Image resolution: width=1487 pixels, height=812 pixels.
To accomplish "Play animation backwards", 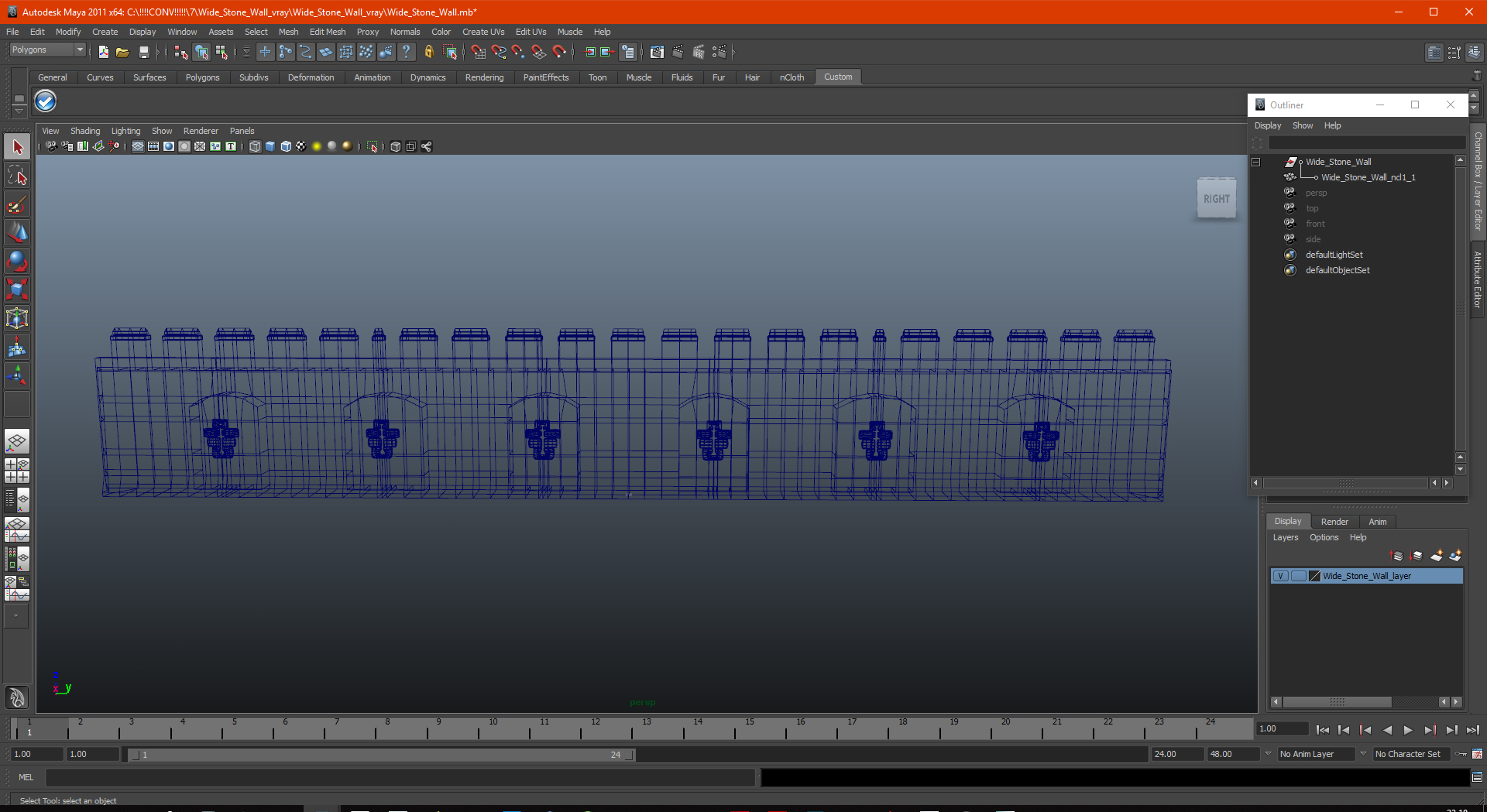I will (1387, 730).
